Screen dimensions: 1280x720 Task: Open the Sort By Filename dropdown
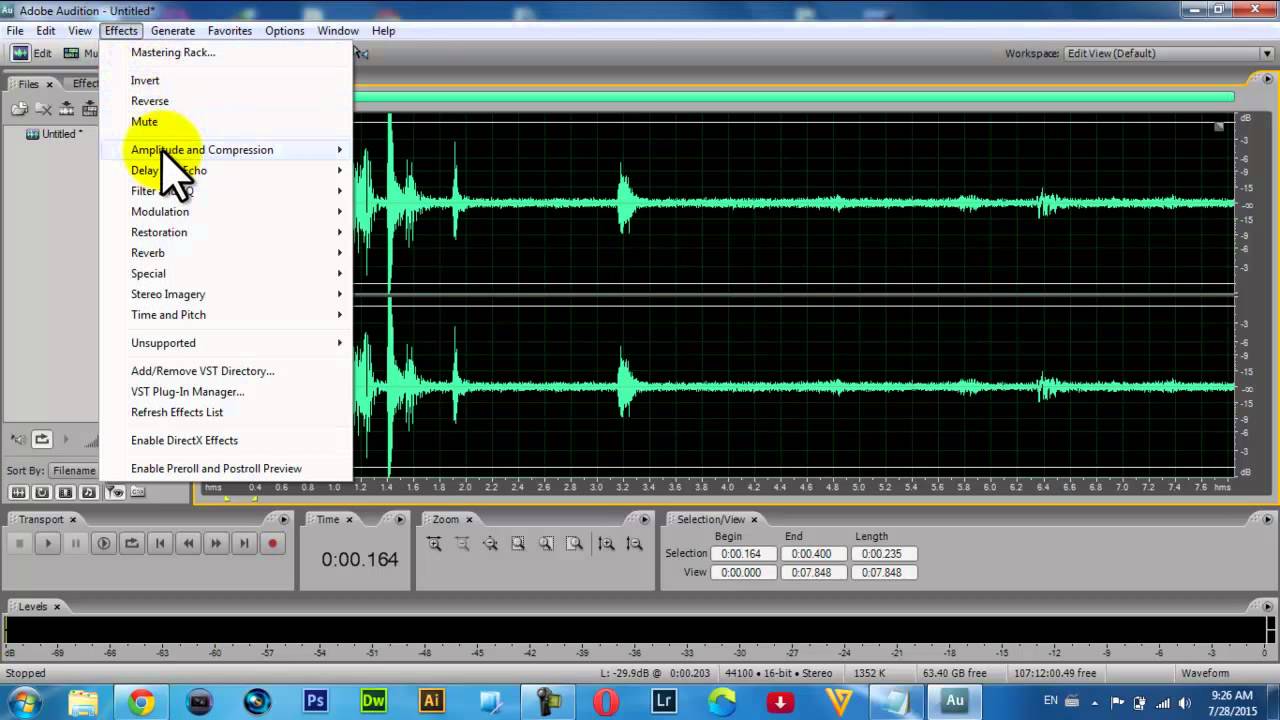[74, 470]
